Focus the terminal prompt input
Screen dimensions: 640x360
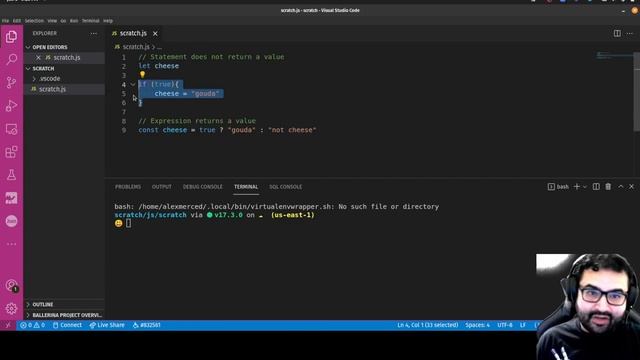128,223
